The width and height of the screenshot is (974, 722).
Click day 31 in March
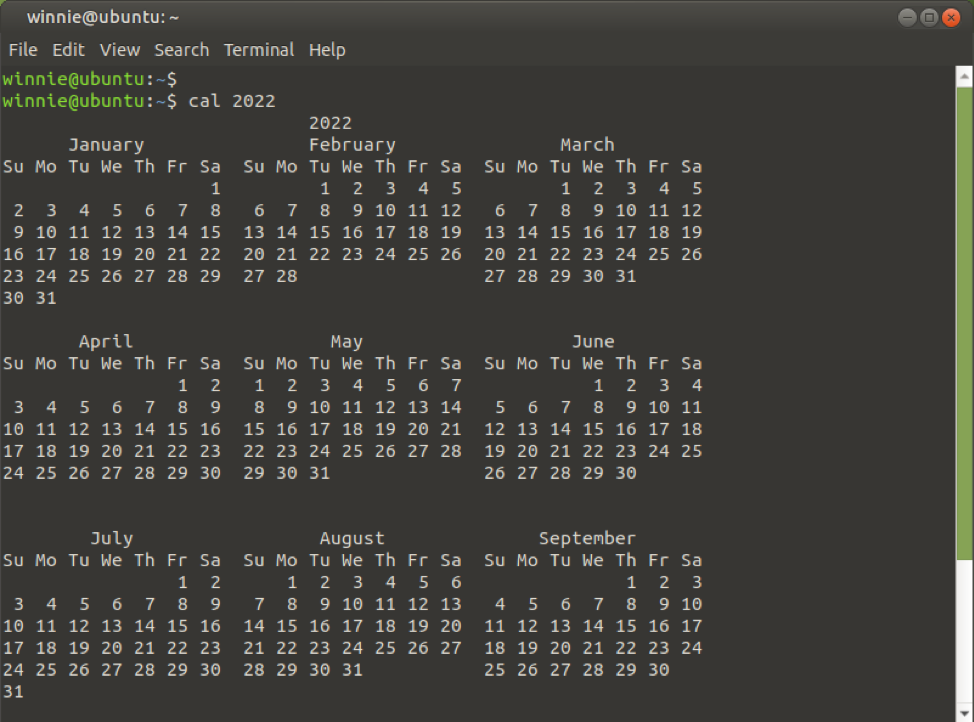click(626, 276)
